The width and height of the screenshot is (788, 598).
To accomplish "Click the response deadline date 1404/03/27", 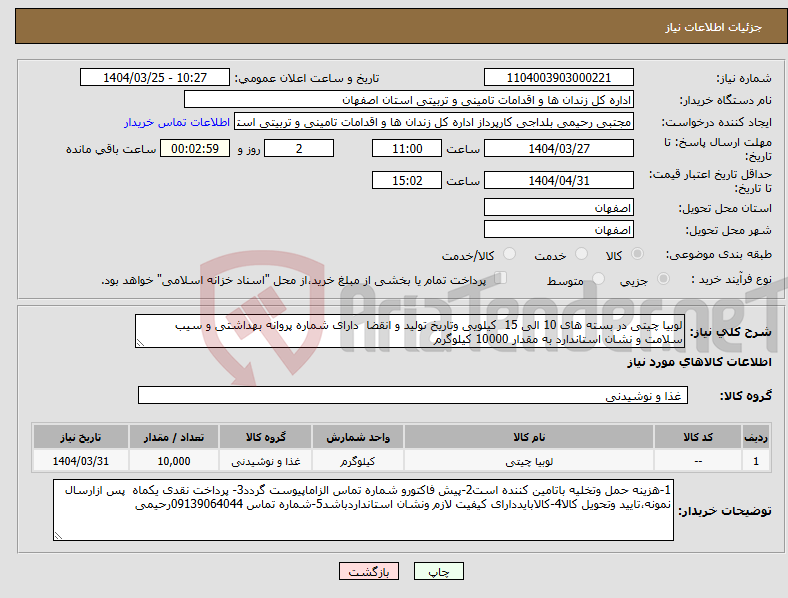I will click(x=558, y=148).
